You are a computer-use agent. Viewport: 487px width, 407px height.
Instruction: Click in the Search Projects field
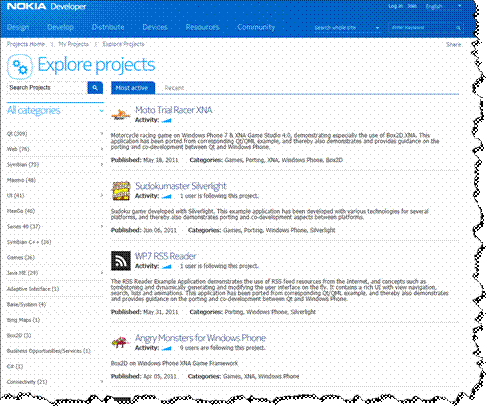pyautogui.click(x=47, y=88)
